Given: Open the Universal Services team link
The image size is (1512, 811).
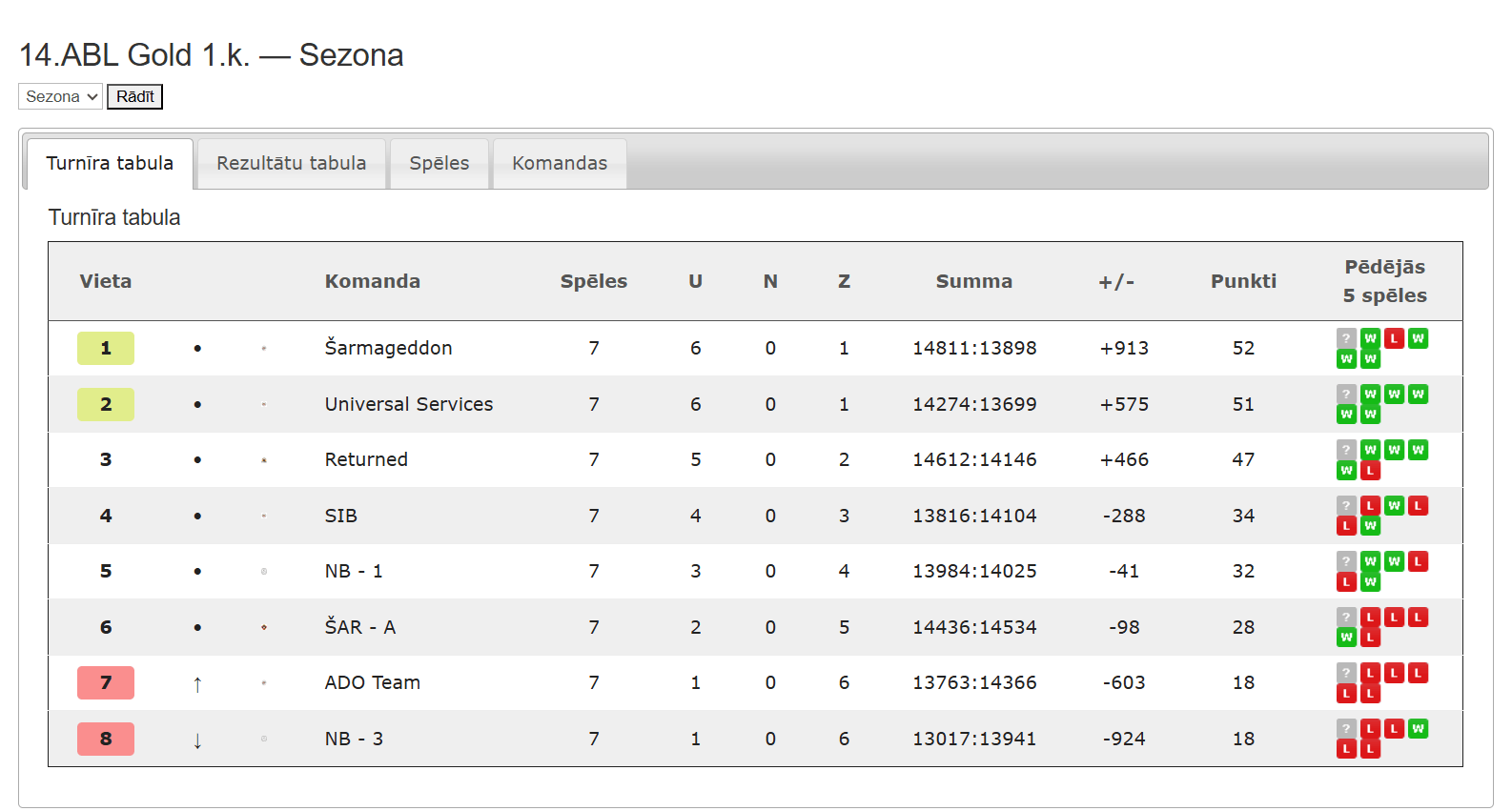Looking at the screenshot, I should pyautogui.click(x=409, y=404).
